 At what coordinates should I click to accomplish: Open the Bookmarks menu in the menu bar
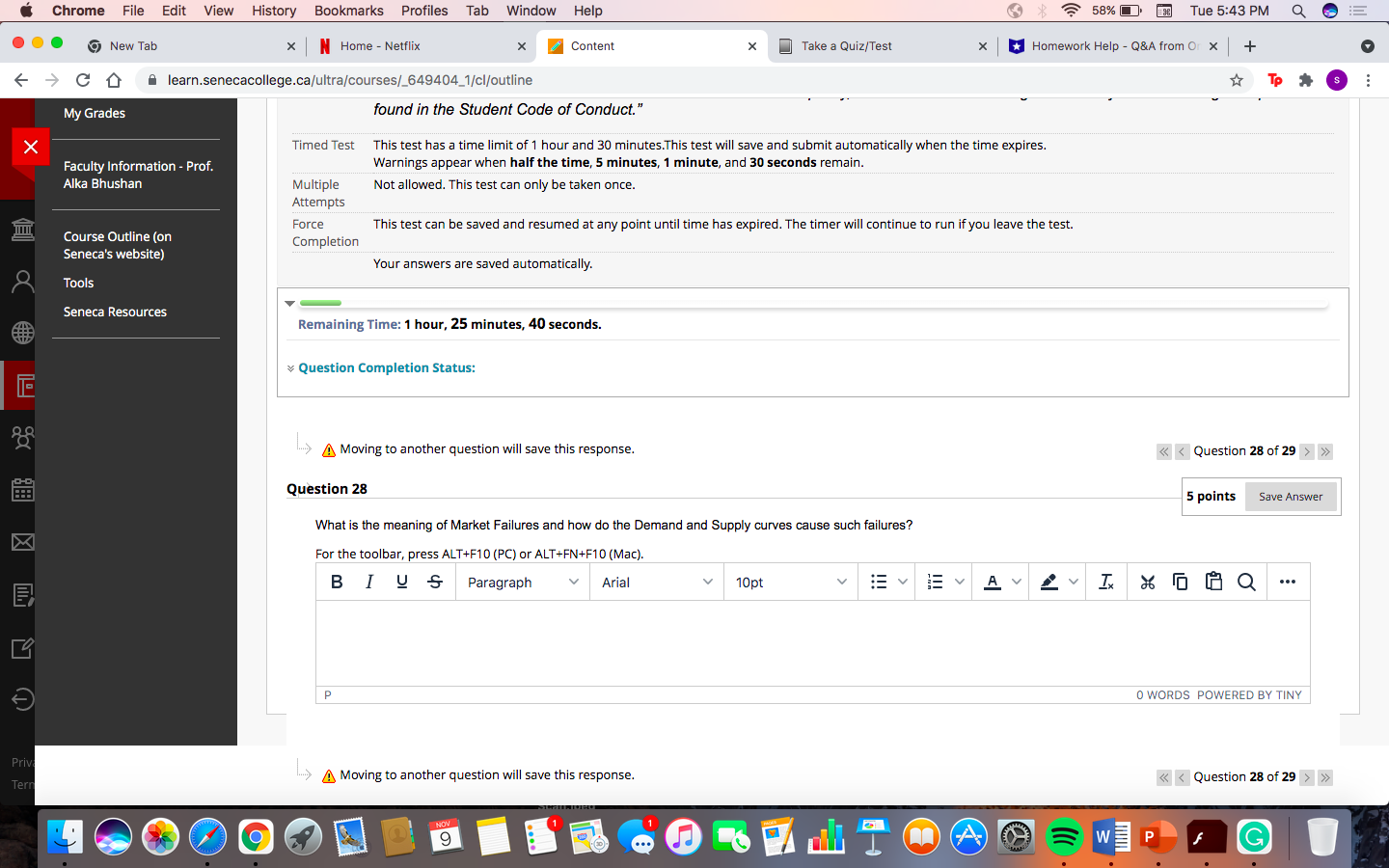tap(348, 11)
